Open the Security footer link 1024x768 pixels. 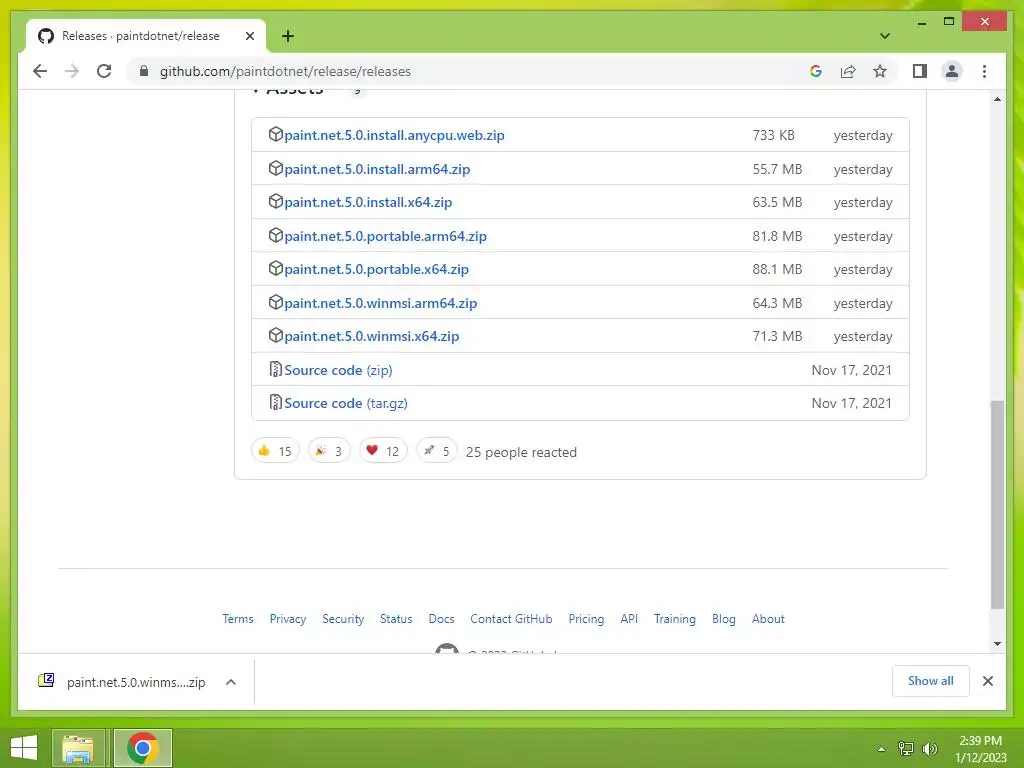click(x=343, y=618)
